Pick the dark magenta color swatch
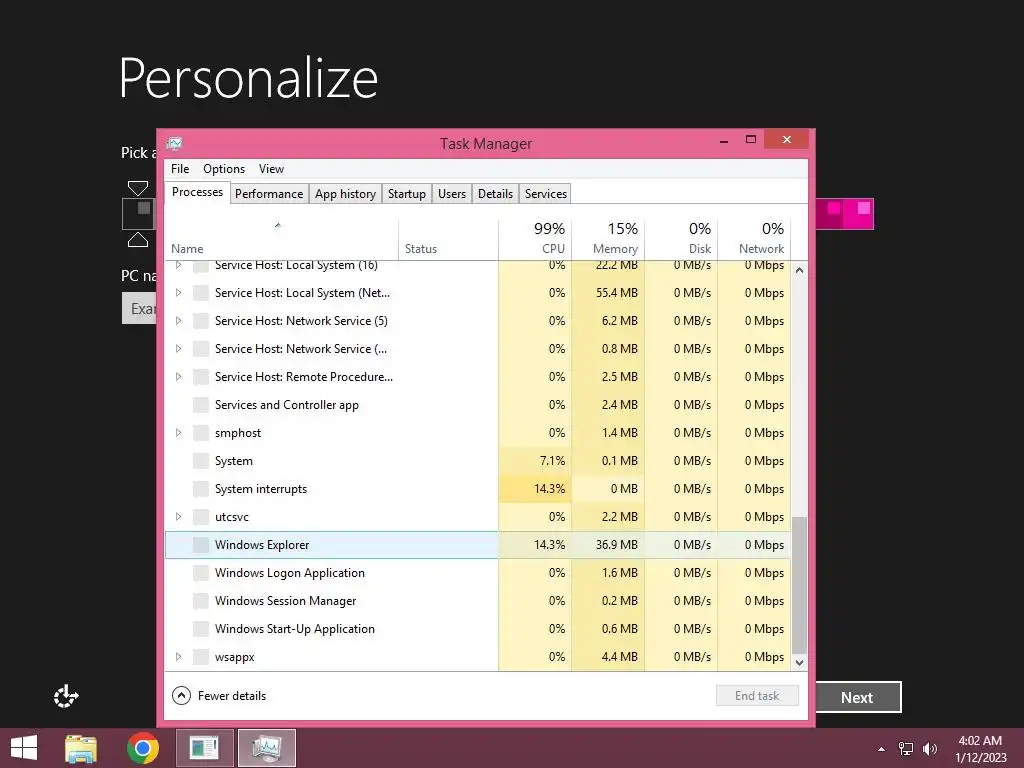This screenshot has width=1024, height=768. [829, 214]
